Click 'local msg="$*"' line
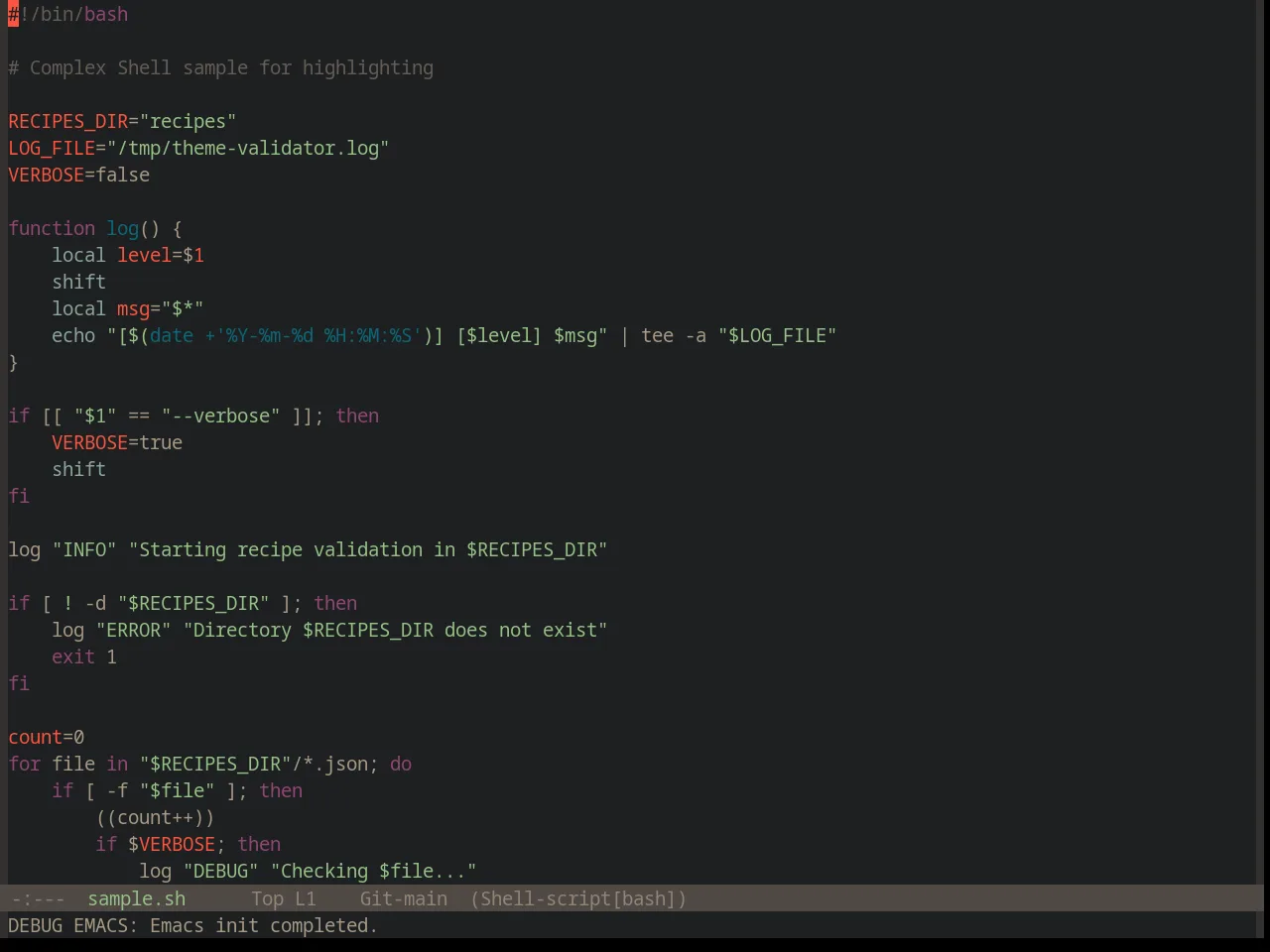This screenshot has width=1270, height=952. pyautogui.click(x=128, y=308)
